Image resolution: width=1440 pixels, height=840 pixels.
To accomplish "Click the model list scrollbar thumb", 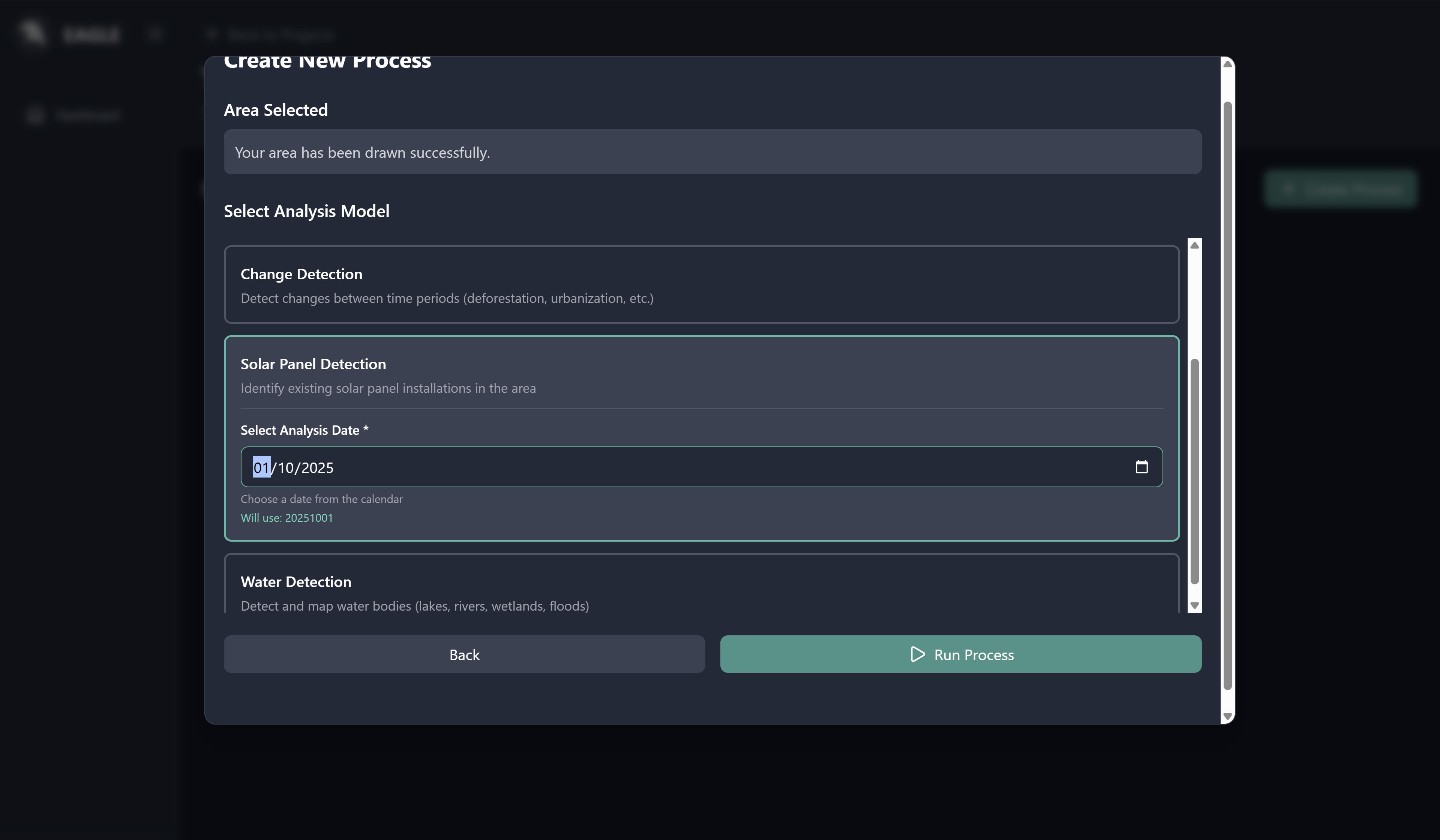I will [1194, 471].
